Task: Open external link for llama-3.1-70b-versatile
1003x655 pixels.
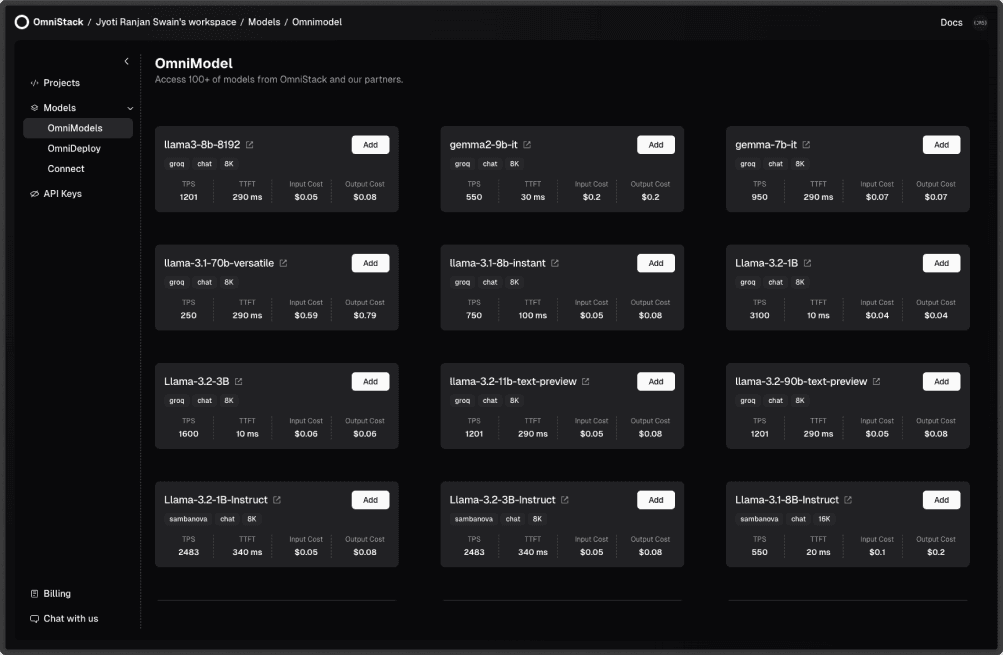Action: (x=283, y=263)
